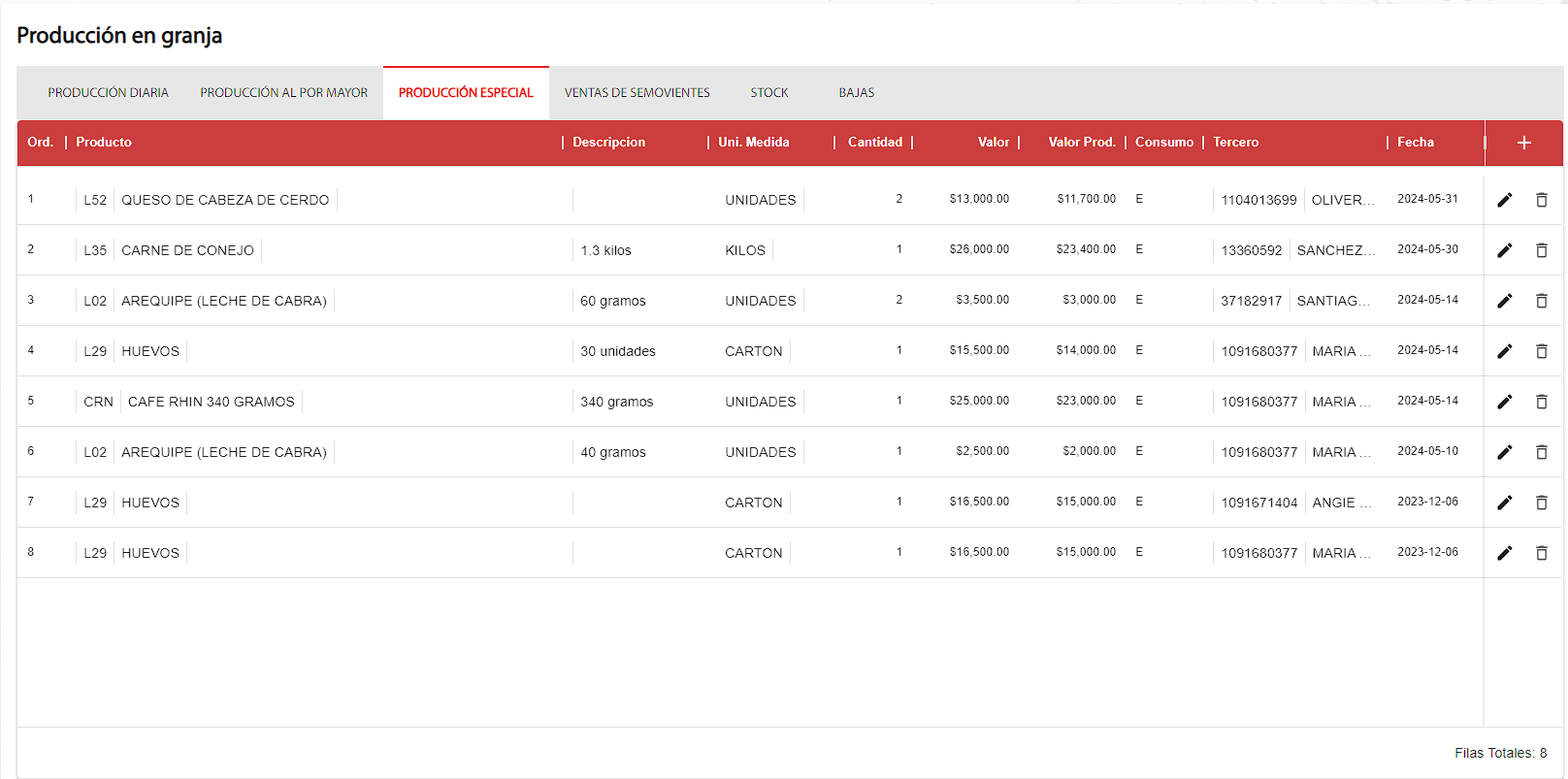Sort by the Fecha column header
The height and width of the screenshot is (779, 1568).
tap(1416, 143)
